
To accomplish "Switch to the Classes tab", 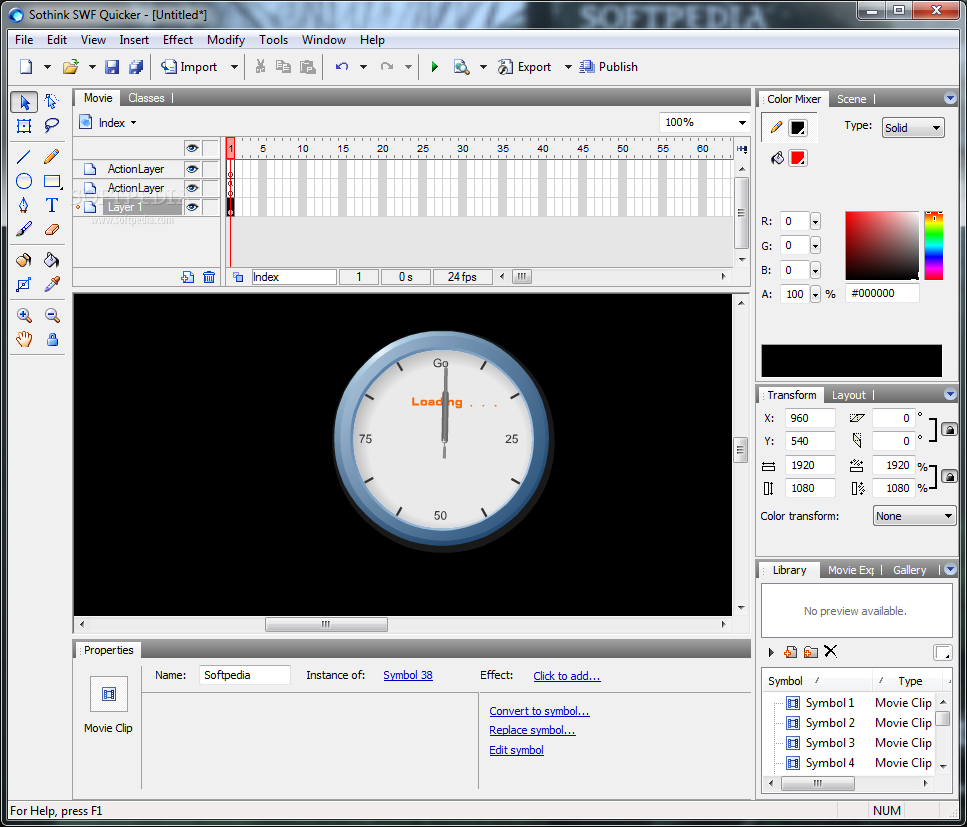I will click(146, 98).
